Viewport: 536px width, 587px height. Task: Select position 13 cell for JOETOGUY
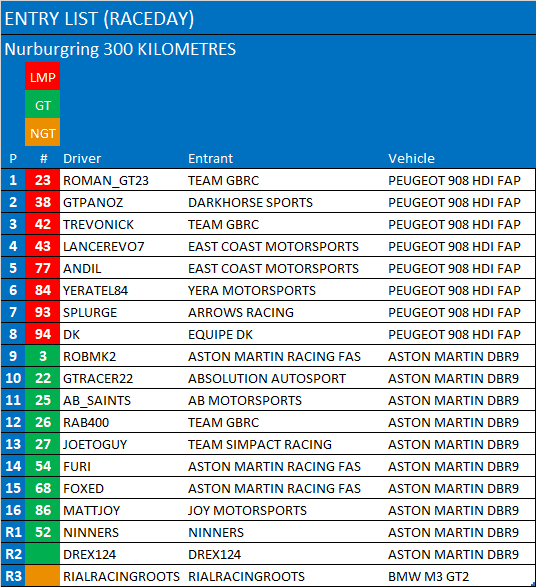pos(13,444)
